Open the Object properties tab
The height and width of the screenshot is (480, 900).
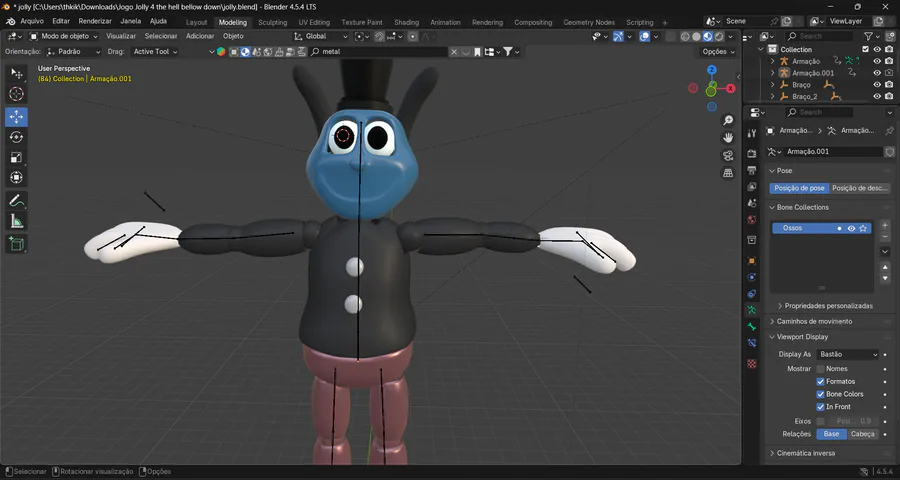click(752, 261)
